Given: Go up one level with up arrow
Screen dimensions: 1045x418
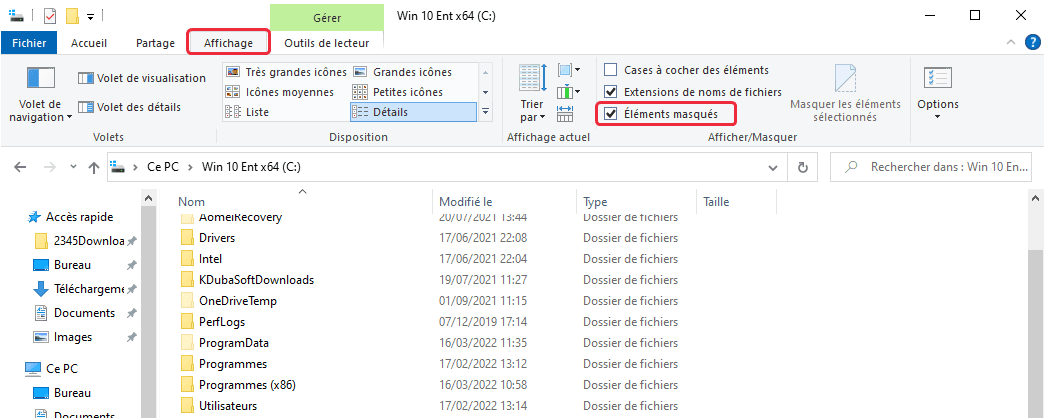Looking at the screenshot, I should (x=94, y=167).
